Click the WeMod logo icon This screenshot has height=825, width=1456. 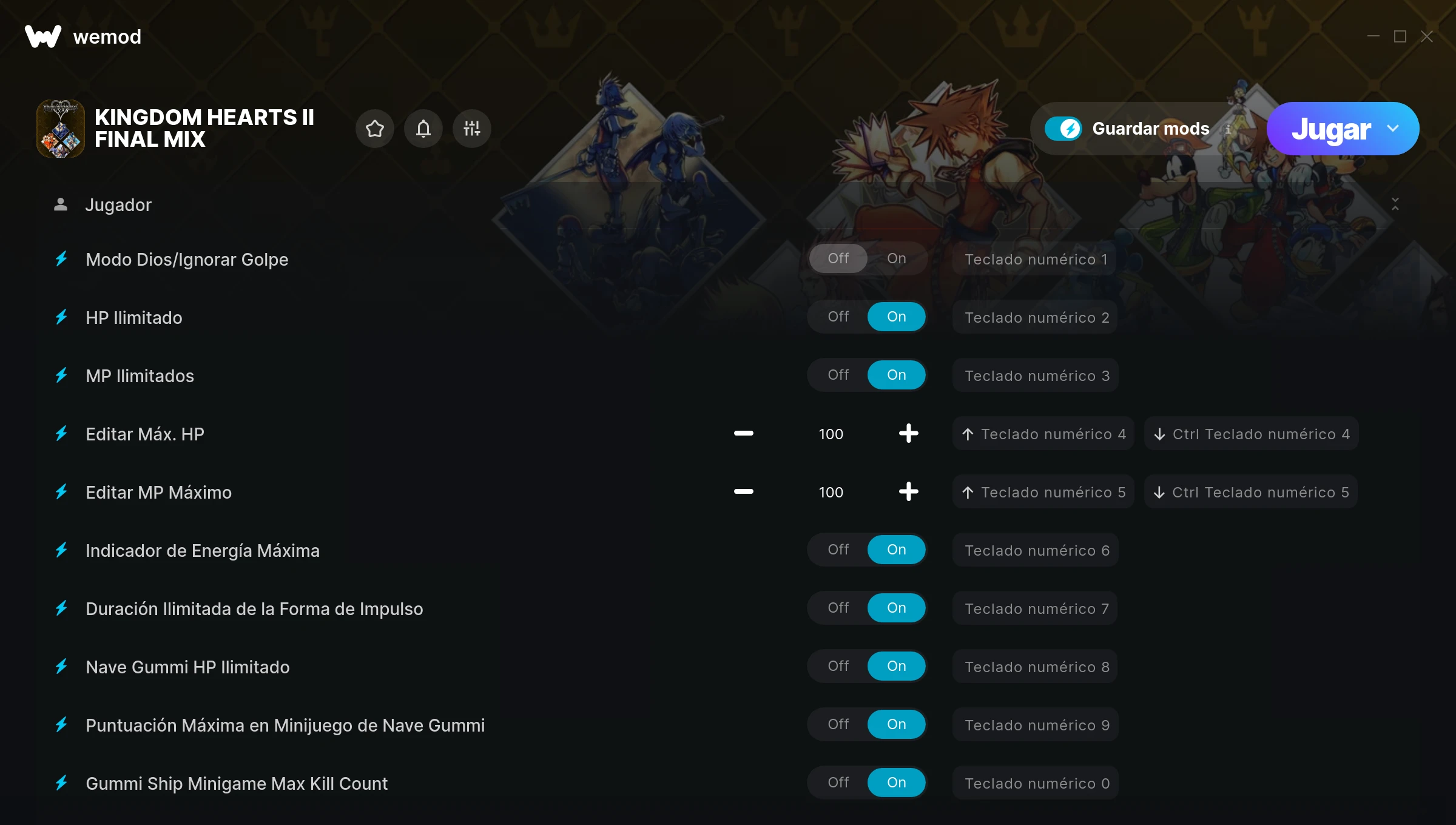point(43,36)
